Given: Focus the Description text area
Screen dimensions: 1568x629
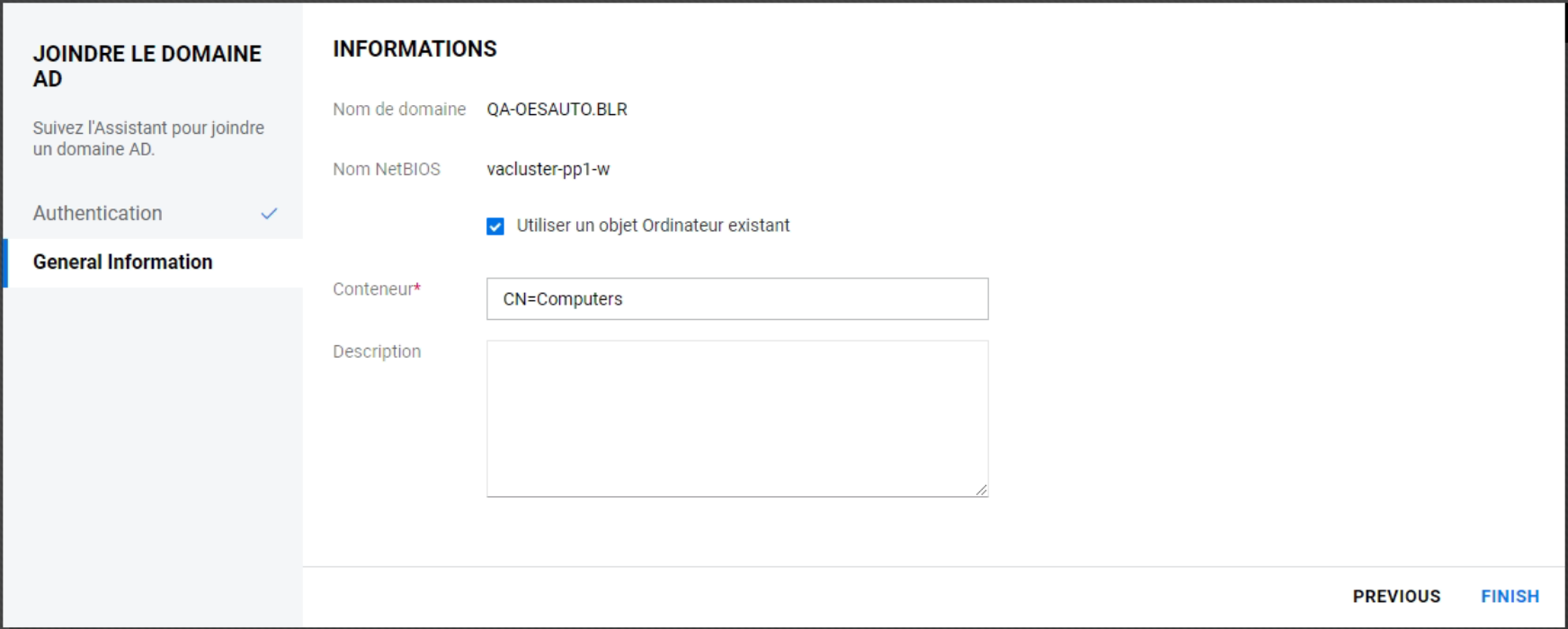Looking at the screenshot, I should pyautogui.click(x=737, y=418).
